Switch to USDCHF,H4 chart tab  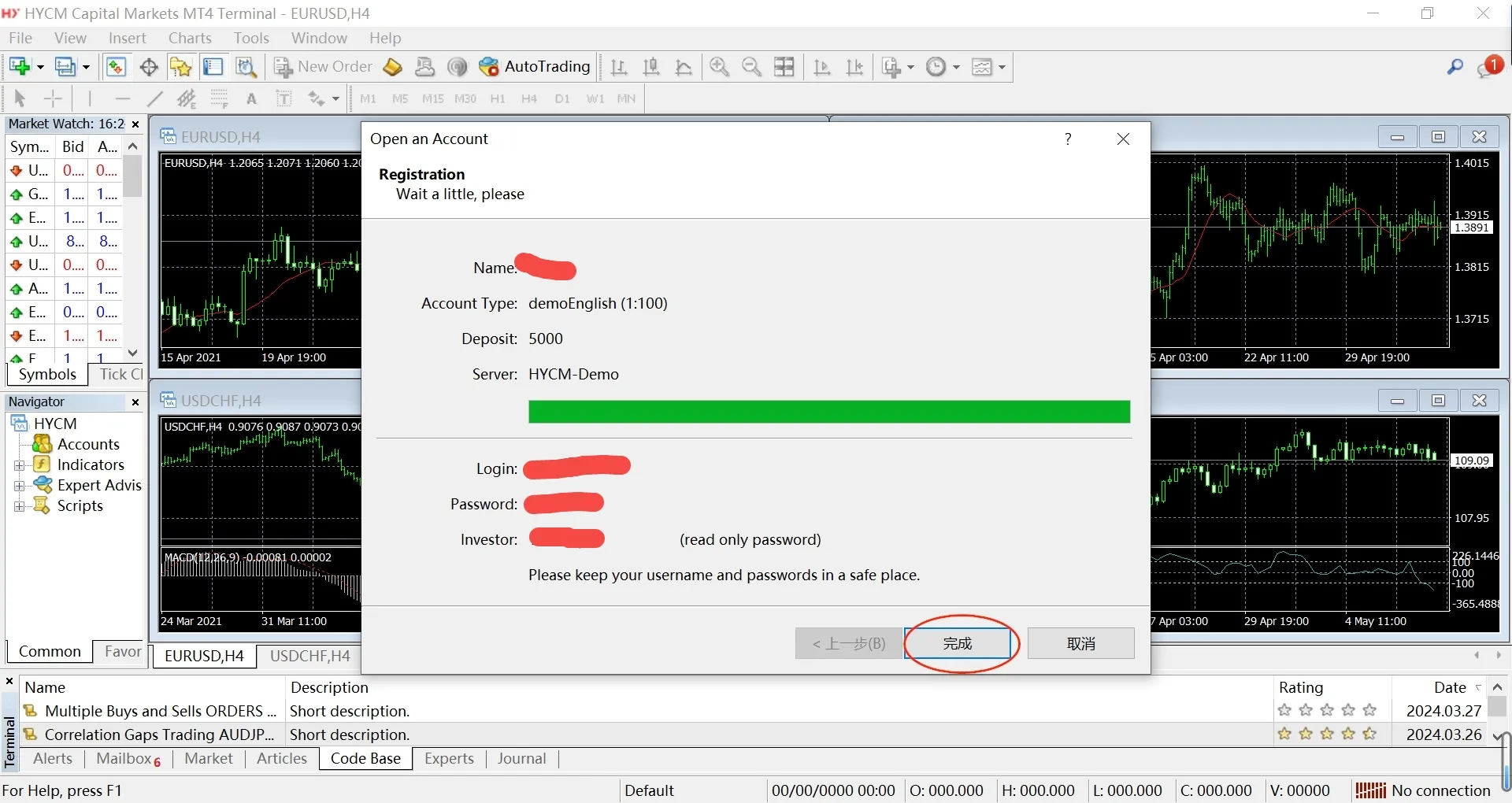[309, 656]
